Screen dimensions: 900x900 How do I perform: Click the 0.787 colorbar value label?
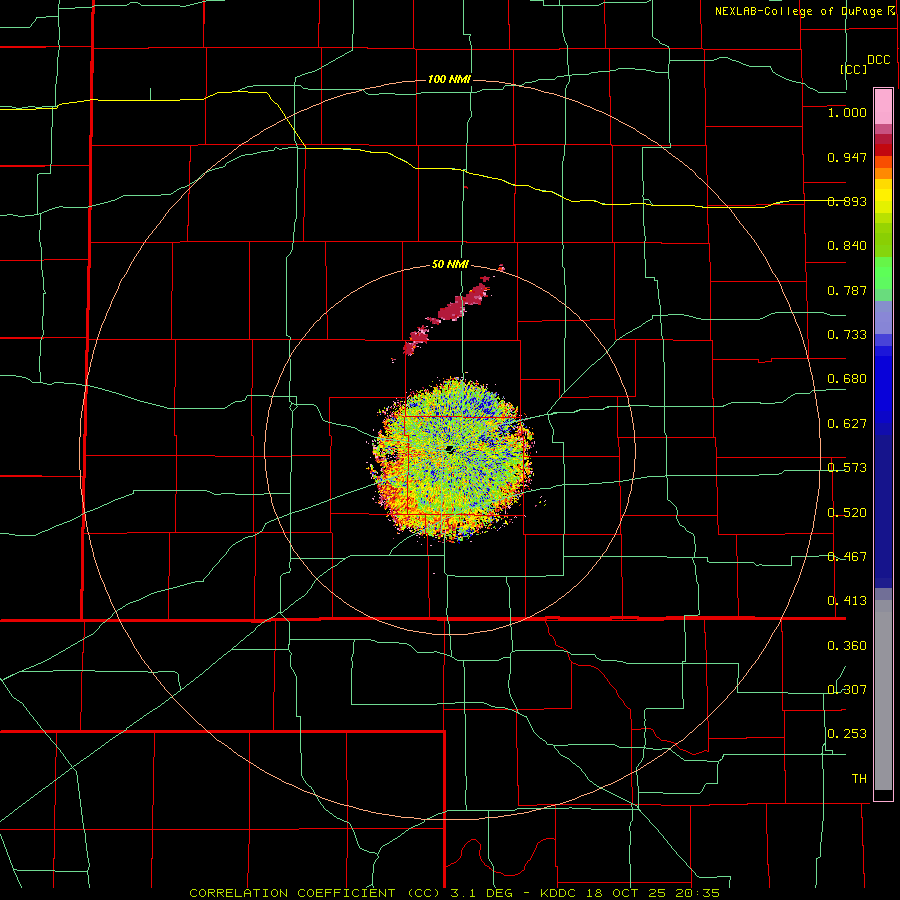click(x=847, y=290)
